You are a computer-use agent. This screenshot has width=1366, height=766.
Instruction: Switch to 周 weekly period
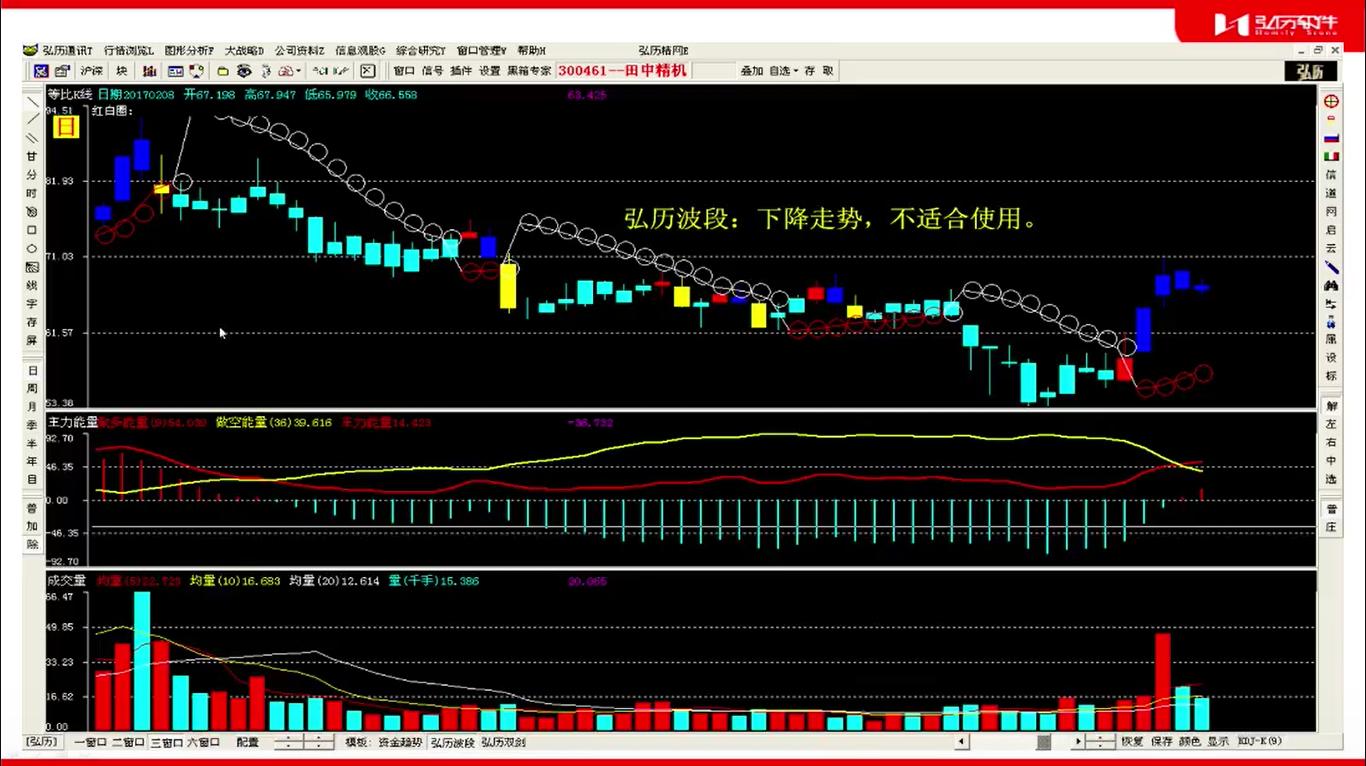[32, 389]
